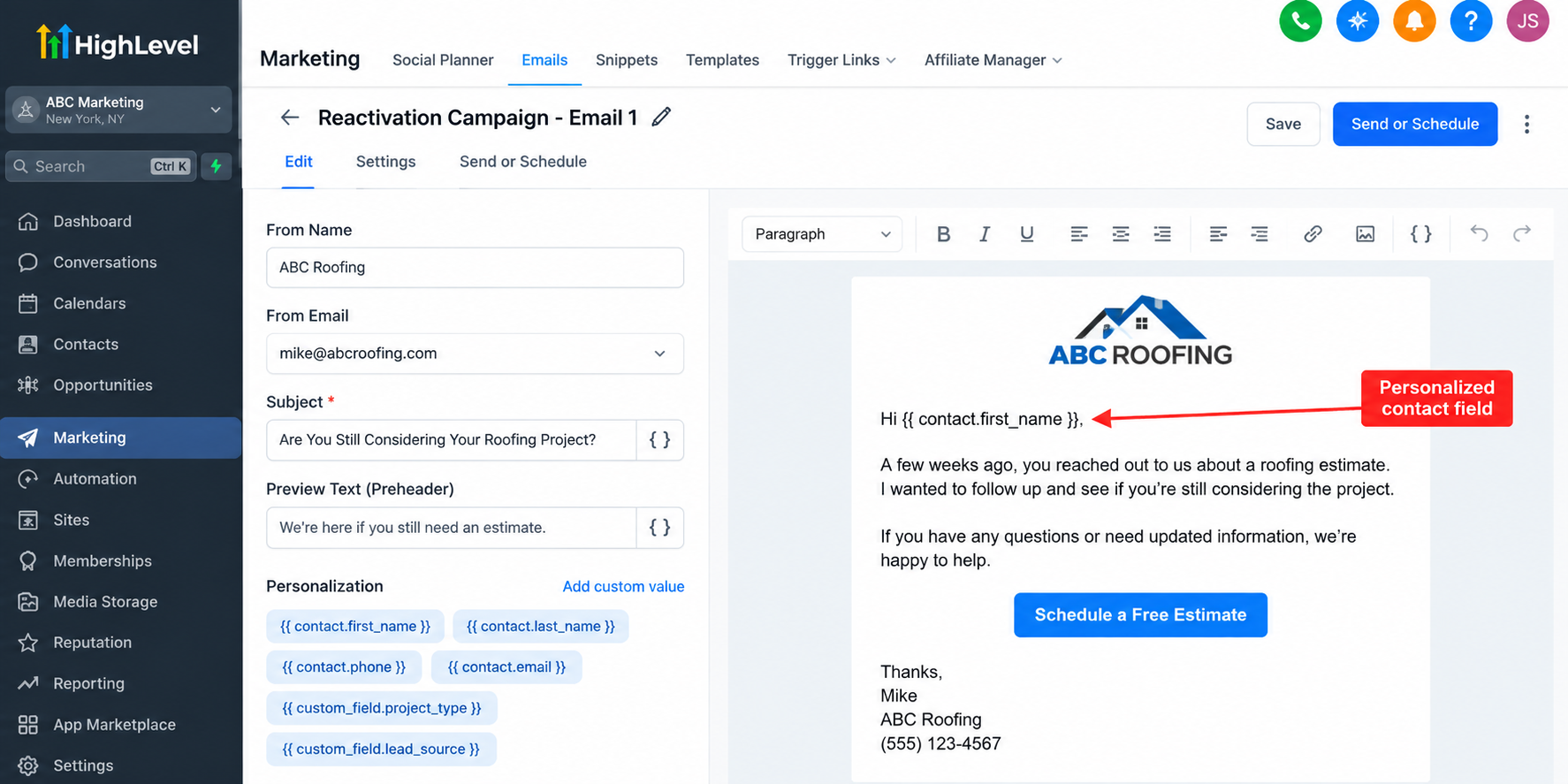Click the green phone dialer icon

pyautogui.click(x=1300, y=20)
